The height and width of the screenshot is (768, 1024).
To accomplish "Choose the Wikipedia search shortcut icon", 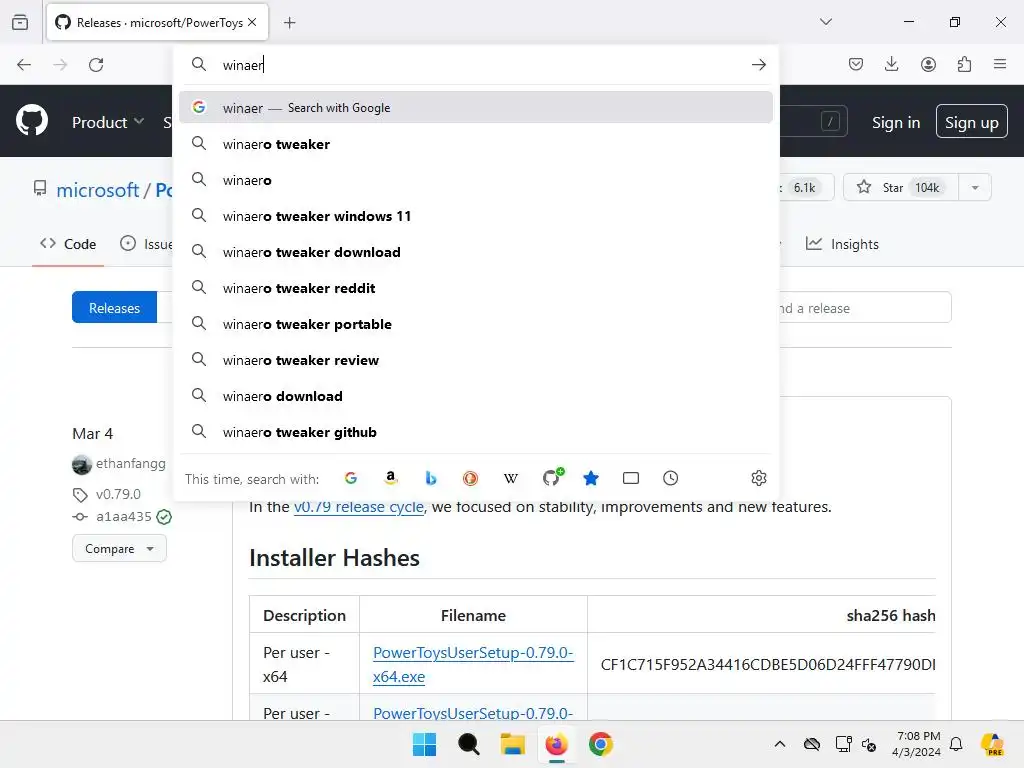I will click(x=511, y=478).
